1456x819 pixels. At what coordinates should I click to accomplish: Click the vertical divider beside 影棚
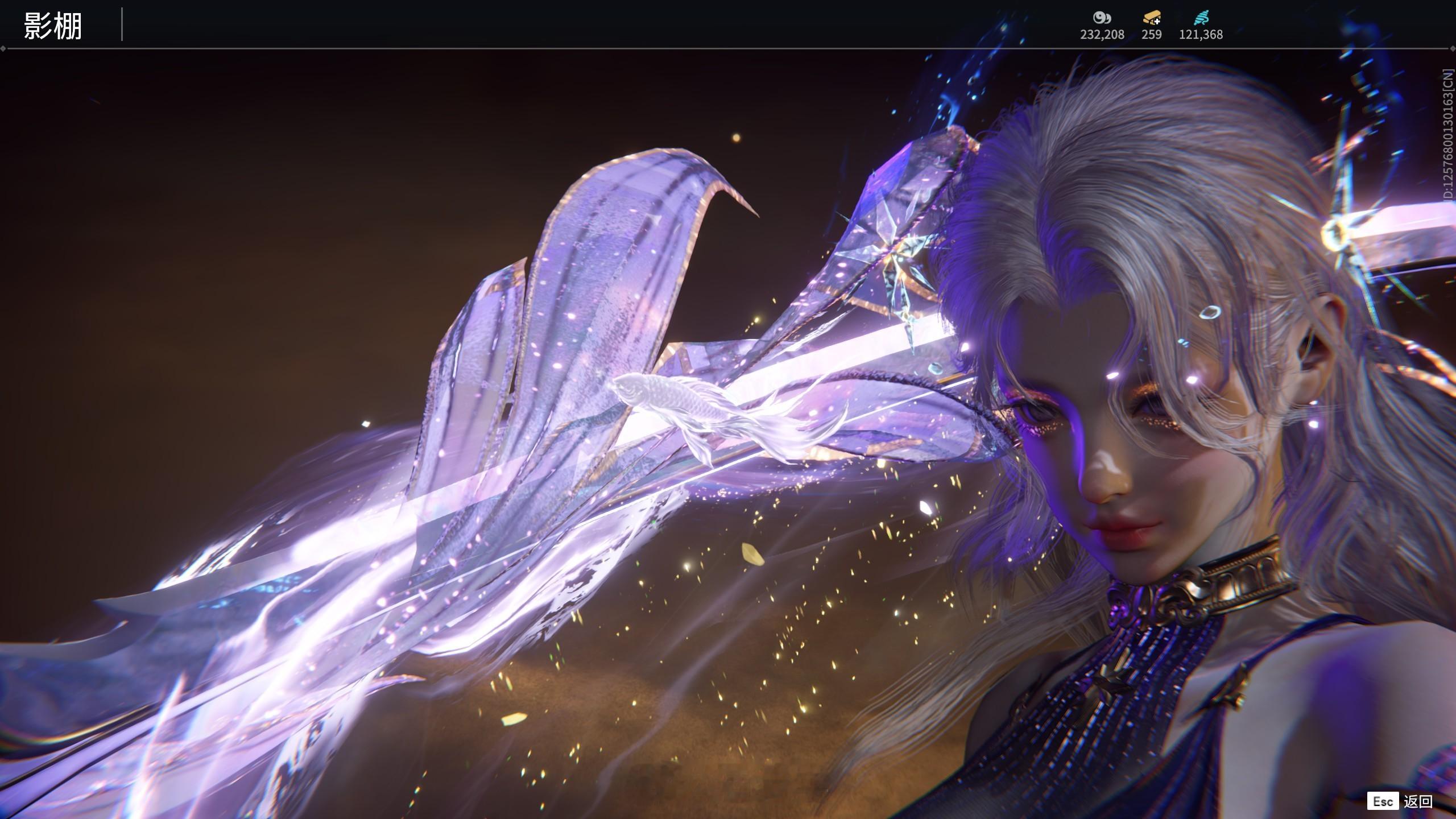click(x=122, y=24)
